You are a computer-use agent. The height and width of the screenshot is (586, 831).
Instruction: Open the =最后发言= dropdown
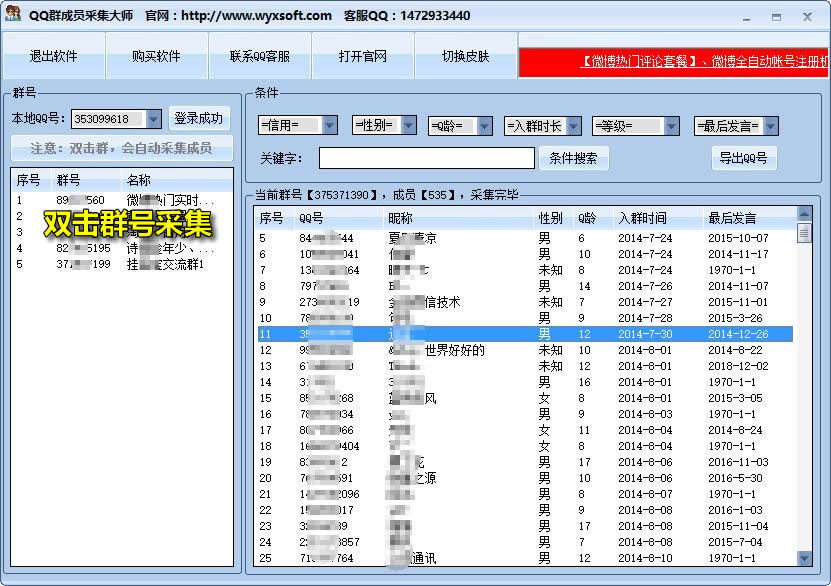tap(771, 126)
